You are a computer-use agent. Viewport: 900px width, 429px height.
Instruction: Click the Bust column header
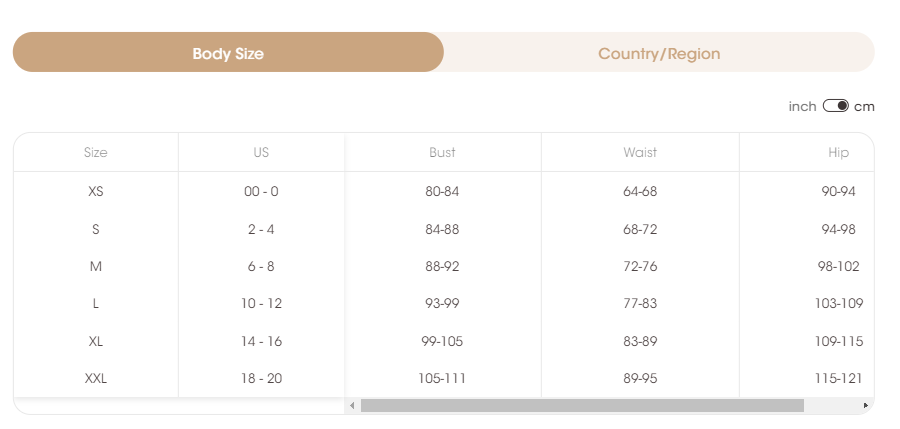[x=442, y=153]
